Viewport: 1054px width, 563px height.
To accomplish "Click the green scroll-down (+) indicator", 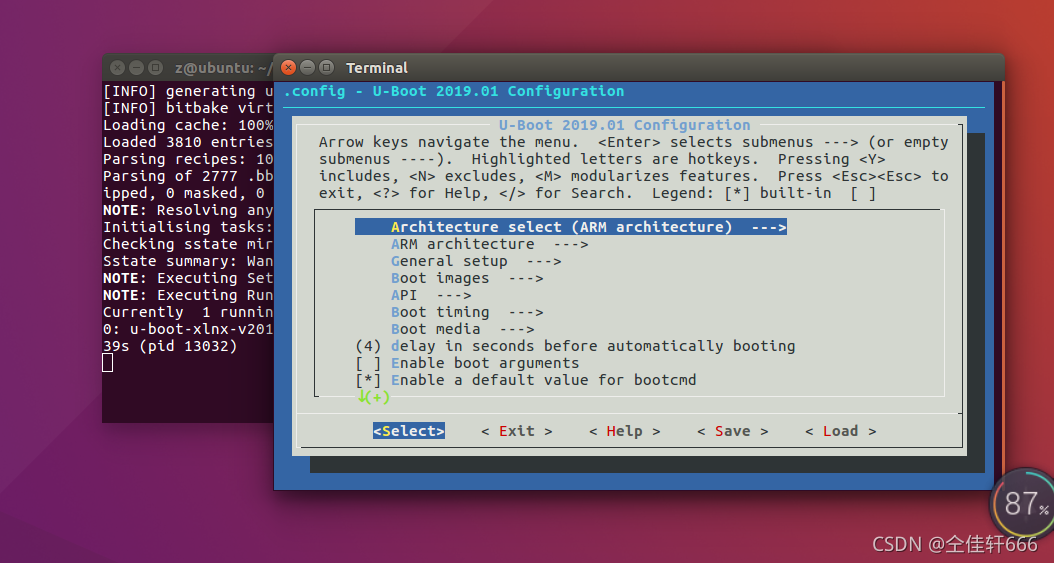I will click(374, 397).
